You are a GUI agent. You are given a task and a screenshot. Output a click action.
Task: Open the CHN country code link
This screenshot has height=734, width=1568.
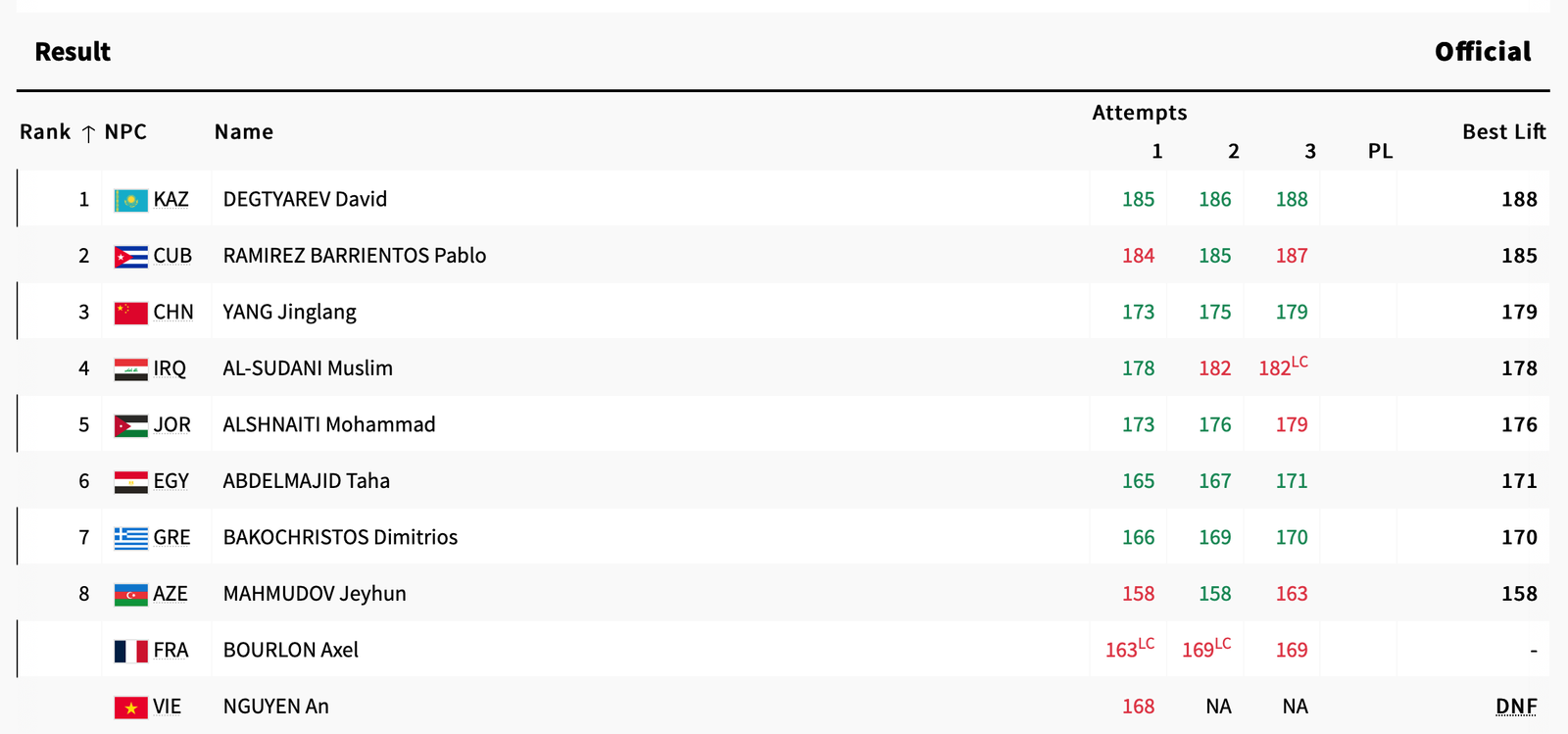(173, 313)
